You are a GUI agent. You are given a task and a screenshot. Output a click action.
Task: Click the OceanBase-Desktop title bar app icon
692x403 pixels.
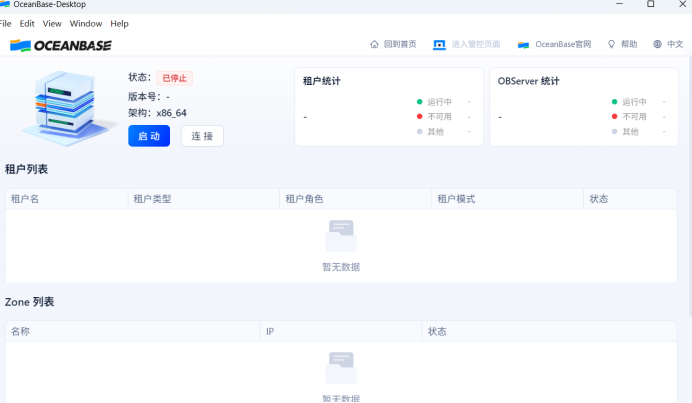tap(5, 4)
